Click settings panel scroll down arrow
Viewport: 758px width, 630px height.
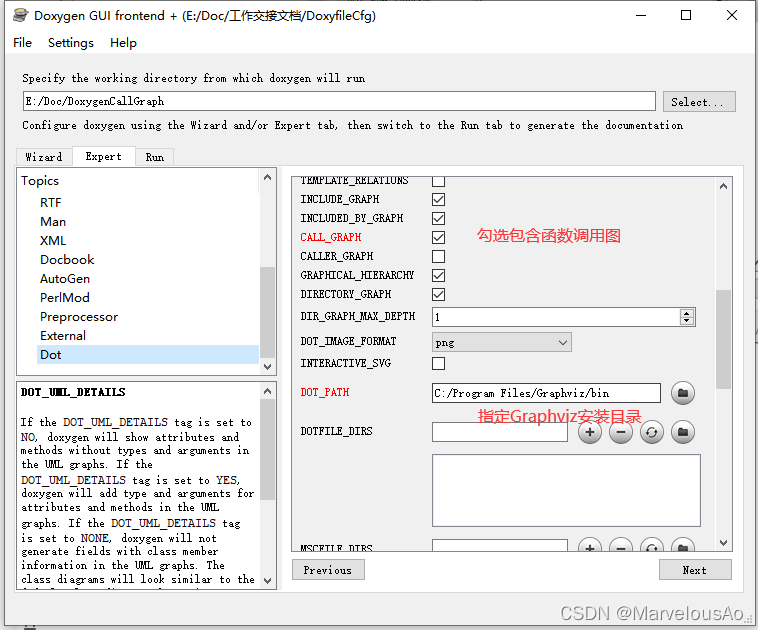723,543
